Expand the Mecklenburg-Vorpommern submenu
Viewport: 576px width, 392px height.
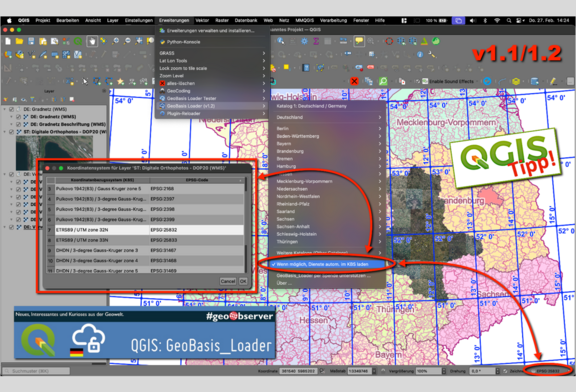(329, 181)
